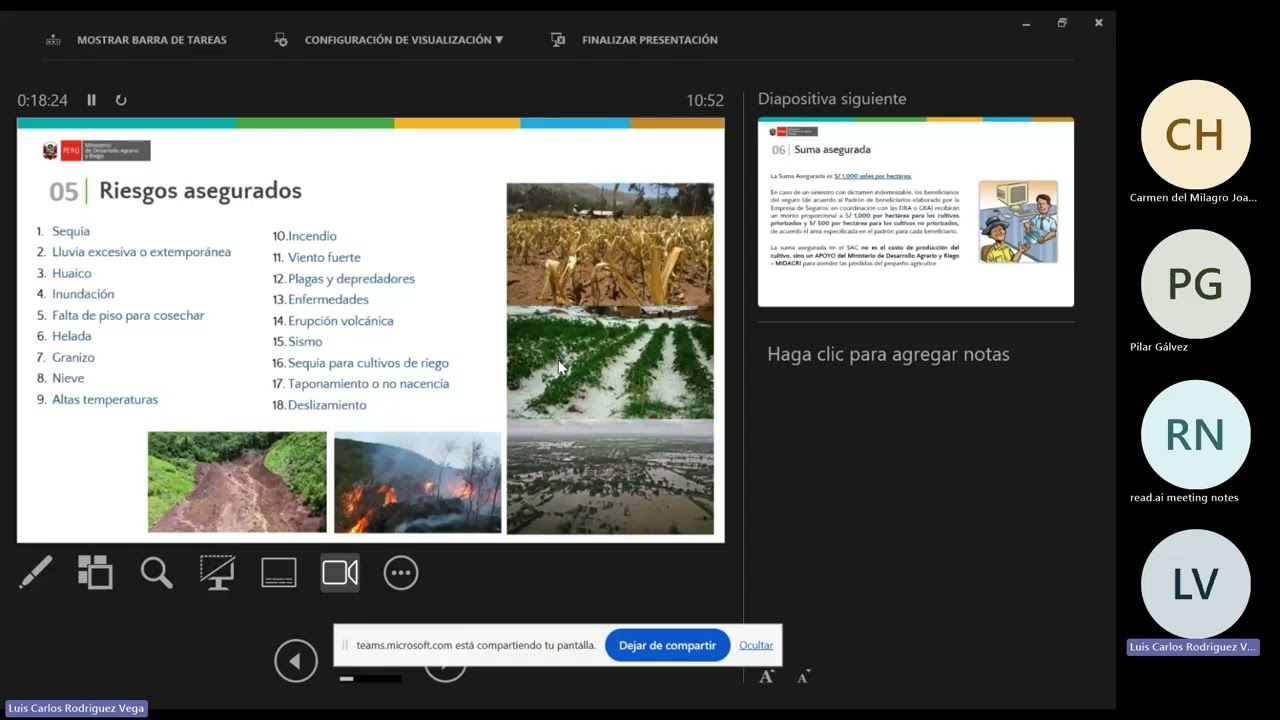
Task: Click list item Huaico
Action: [72, 273]
